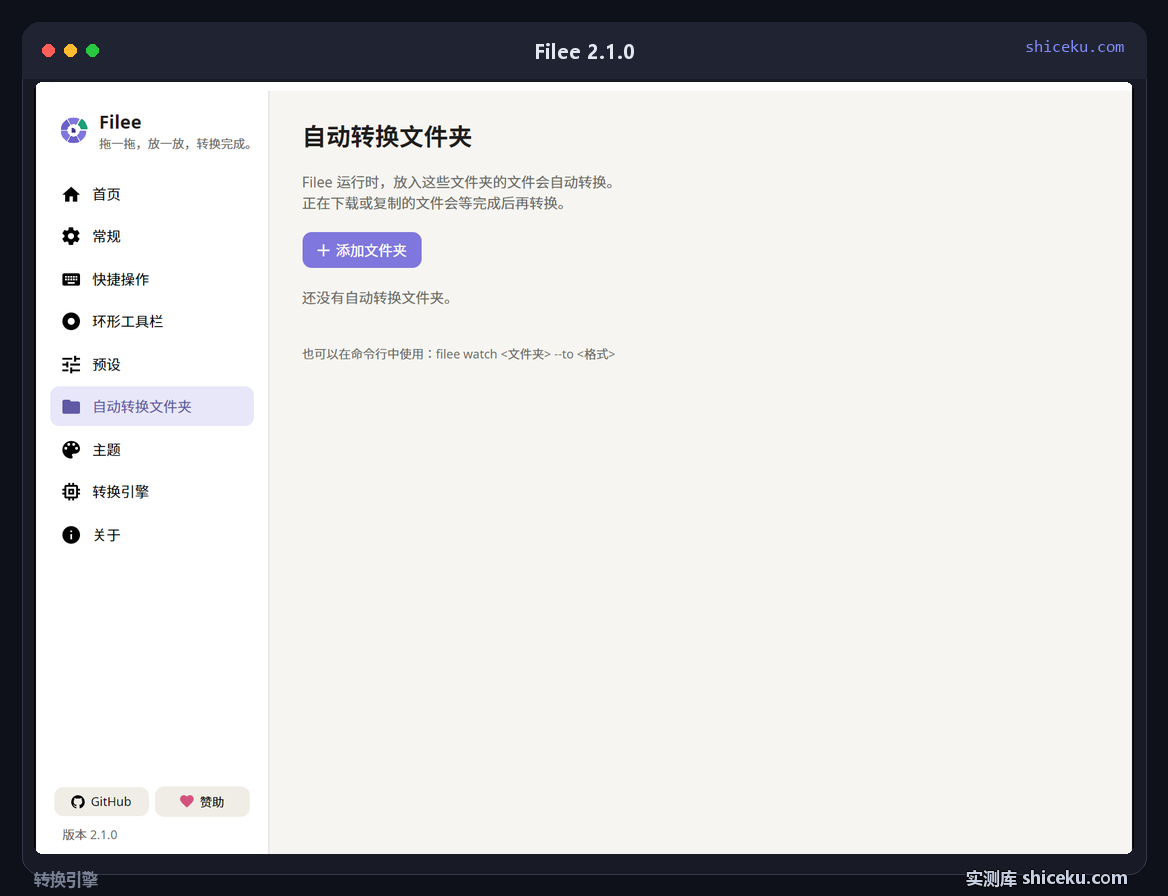
Task: Click the sliders icon for 预设
Action: click(x=71, y=364)
